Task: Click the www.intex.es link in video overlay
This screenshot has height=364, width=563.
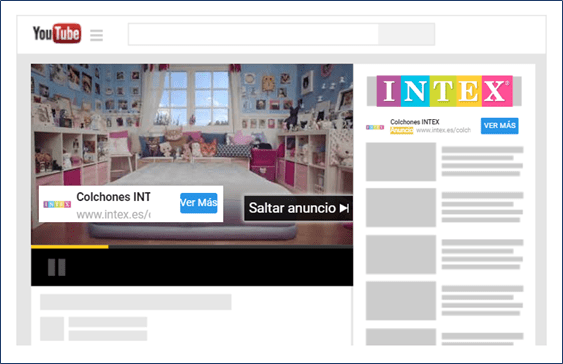Action: [x=113, y=215]
